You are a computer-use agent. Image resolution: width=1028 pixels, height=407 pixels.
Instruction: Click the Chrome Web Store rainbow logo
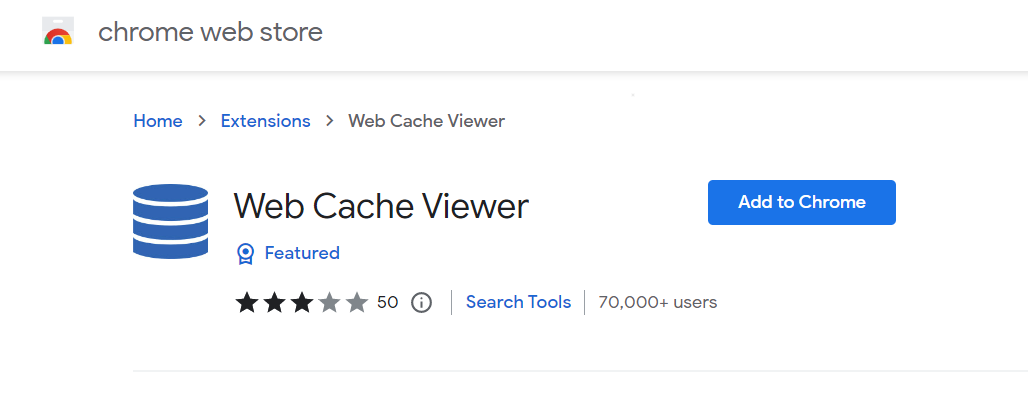pos(58,33)
